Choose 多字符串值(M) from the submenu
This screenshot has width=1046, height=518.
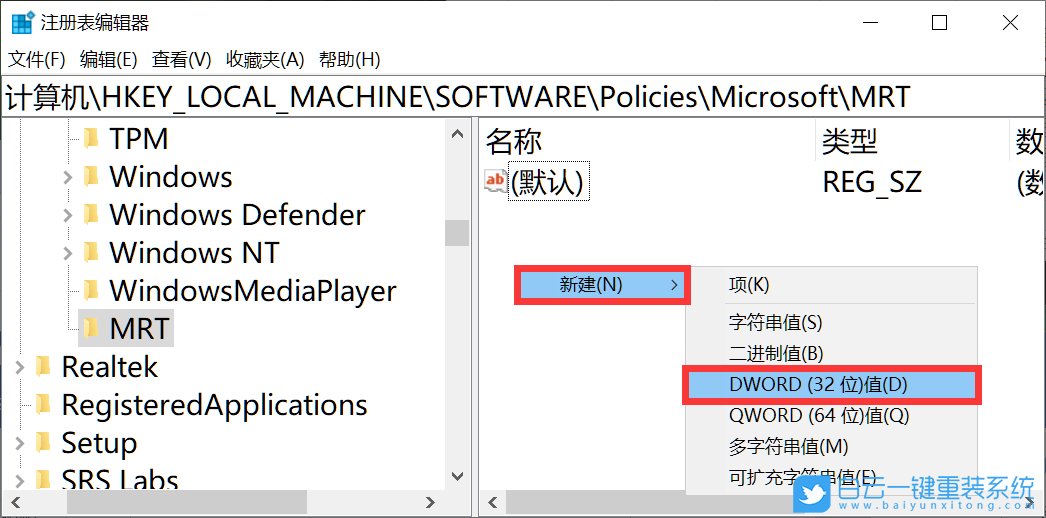coord(789,446)
